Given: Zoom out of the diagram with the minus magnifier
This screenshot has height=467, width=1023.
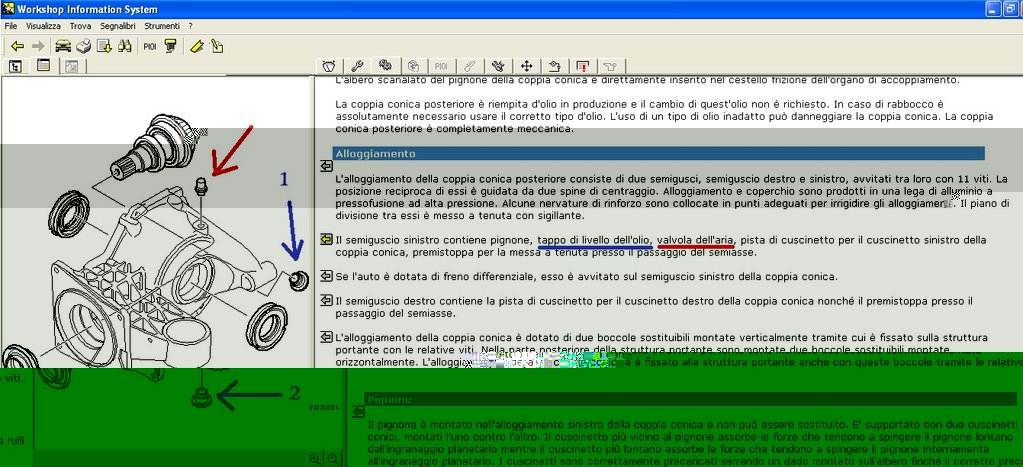Looking at the screenshot, I should pyautogui.click(x=333, y=459).
